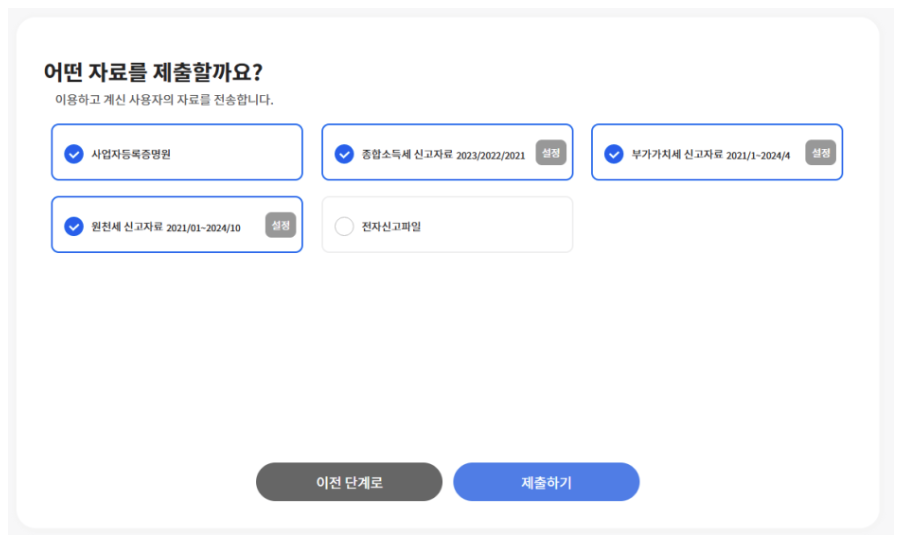Click the 어떤 자료를 제출할까요? heading
This screenshot has width=898, height=540.
coord(153,72)
